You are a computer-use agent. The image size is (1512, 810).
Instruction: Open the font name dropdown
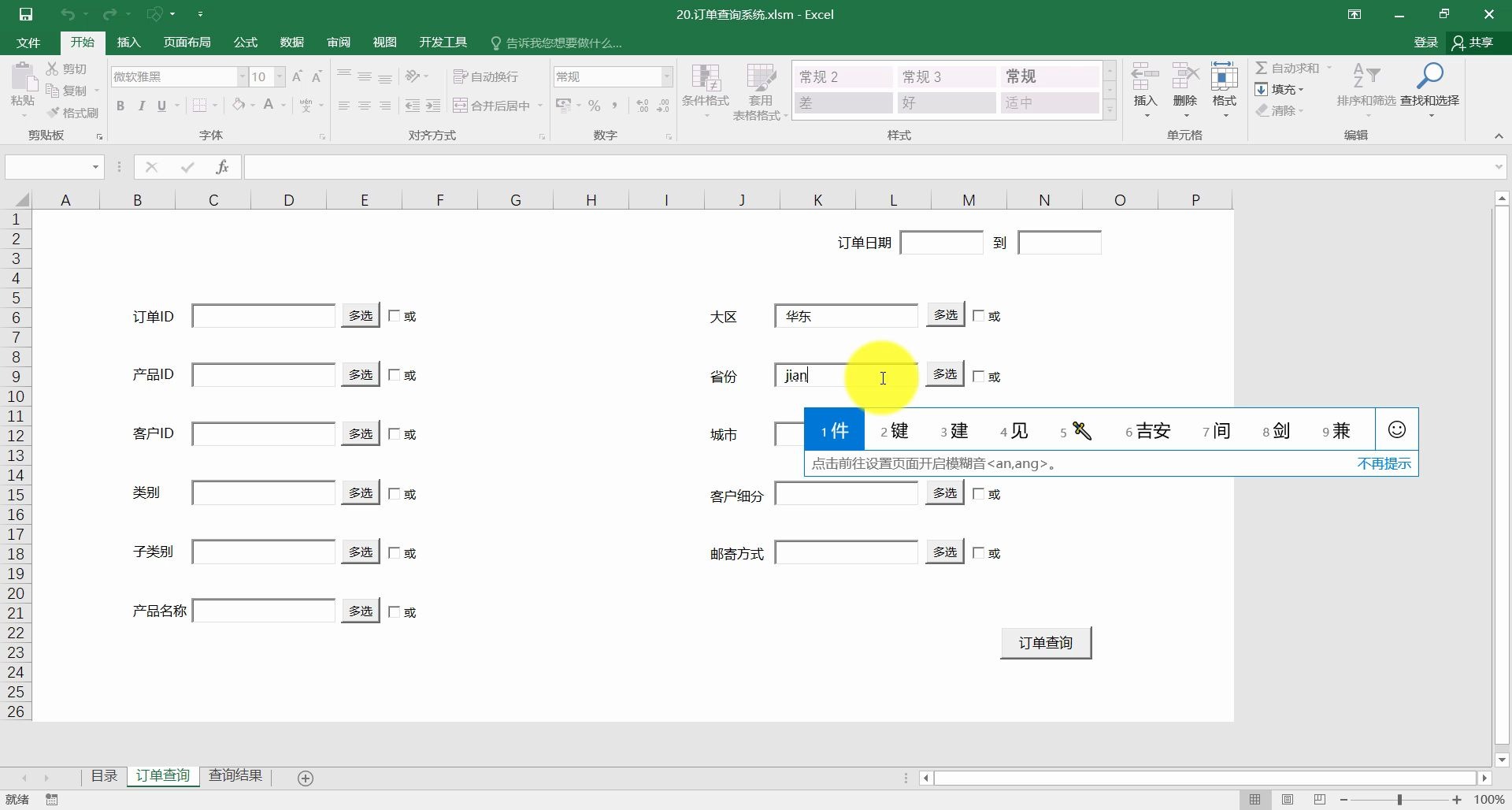pyautogui.click(x=243, y=76)
